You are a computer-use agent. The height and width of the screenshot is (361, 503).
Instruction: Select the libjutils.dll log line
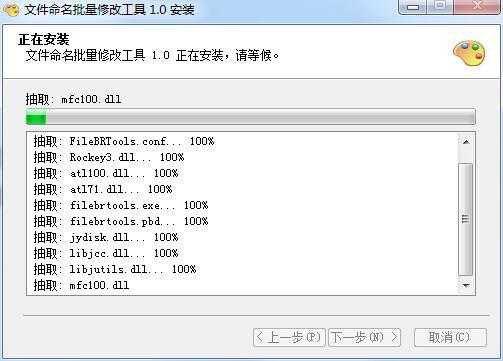115,269
